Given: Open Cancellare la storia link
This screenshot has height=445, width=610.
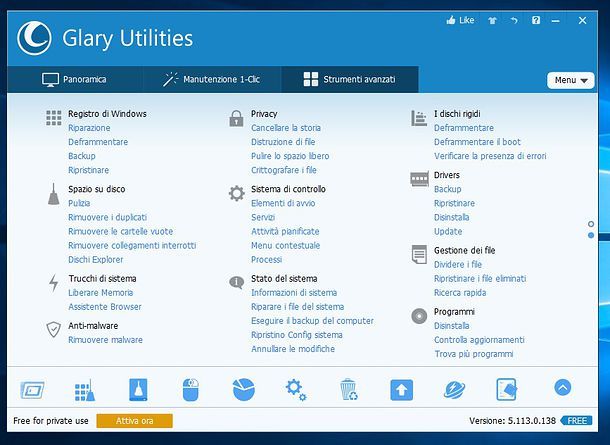Looking at the screenshot, I should coord(286,128).
